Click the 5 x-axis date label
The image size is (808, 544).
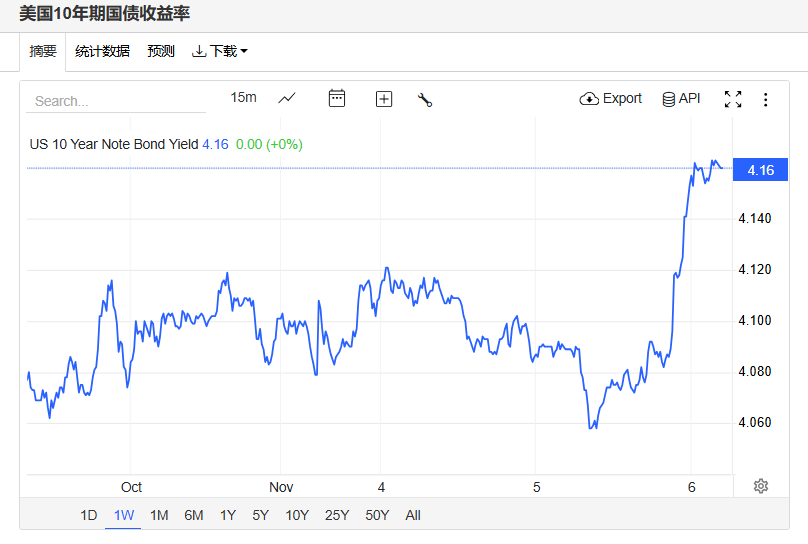[536, 487]
